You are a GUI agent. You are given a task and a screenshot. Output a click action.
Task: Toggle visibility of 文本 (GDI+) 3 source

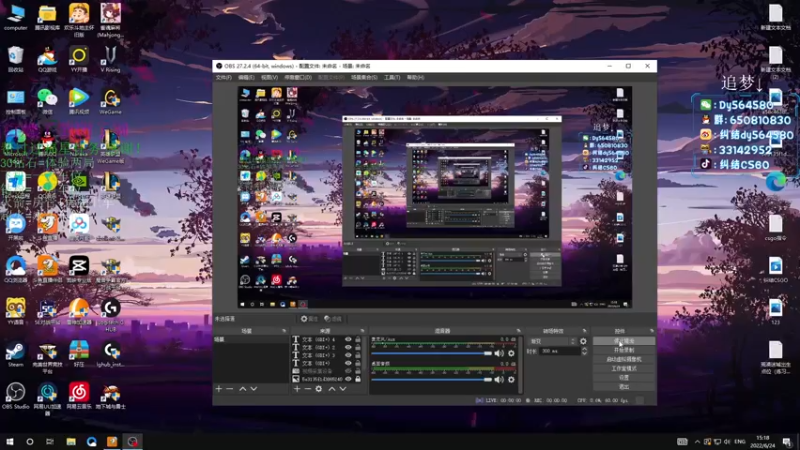pyautogui.click(x=348, y=355)
